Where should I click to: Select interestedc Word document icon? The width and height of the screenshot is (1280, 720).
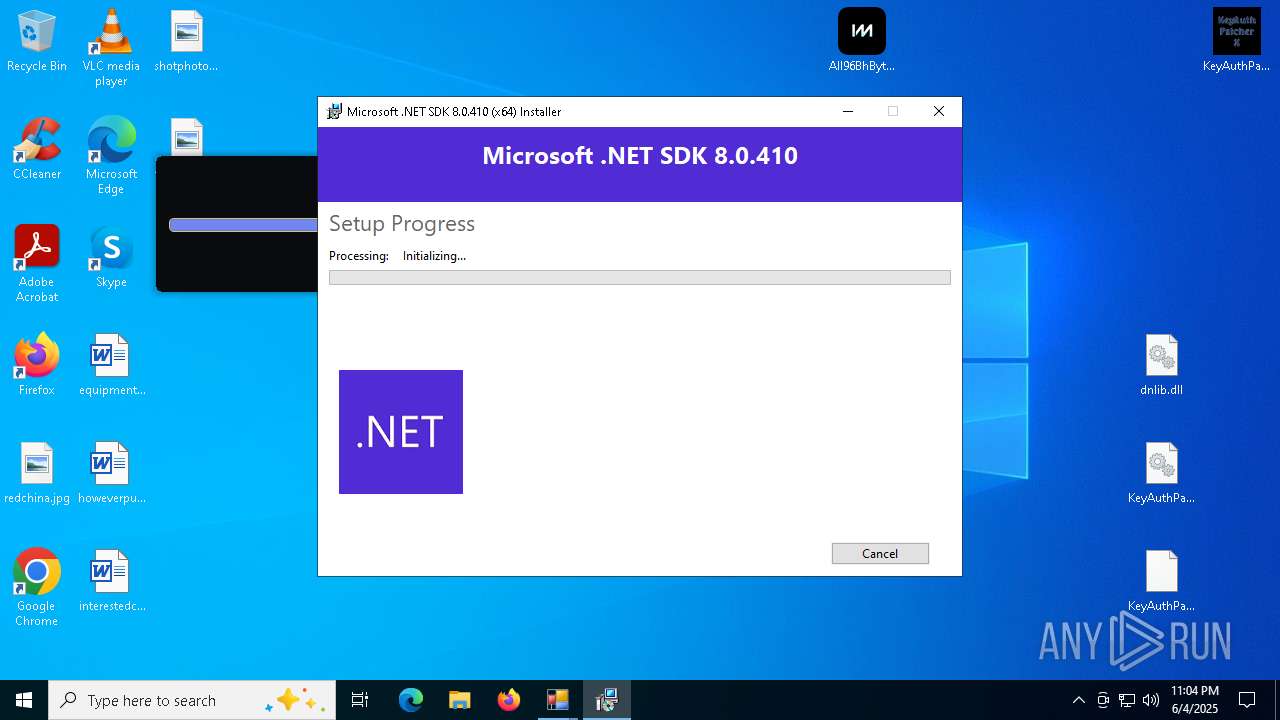coord(111,581)
